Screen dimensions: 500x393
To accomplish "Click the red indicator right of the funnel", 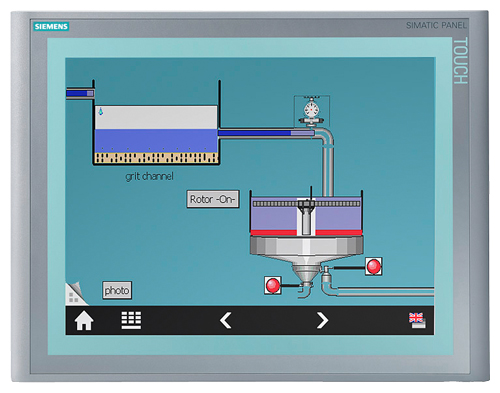I will click(373, 266).
